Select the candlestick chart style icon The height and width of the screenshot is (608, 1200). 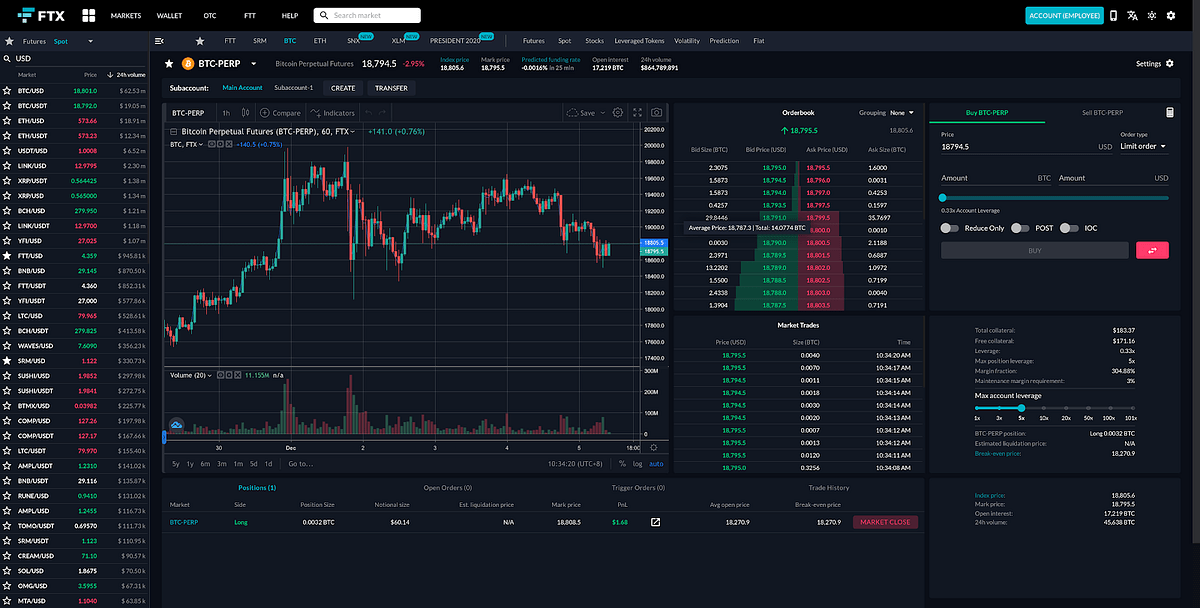pyautogui.click(x=246, y=113)
